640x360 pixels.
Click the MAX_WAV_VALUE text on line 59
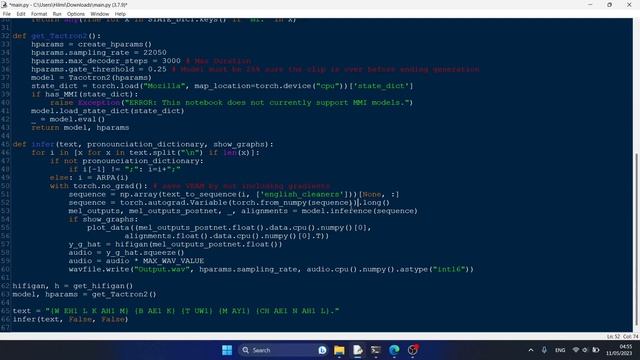(x=173, y=261)
